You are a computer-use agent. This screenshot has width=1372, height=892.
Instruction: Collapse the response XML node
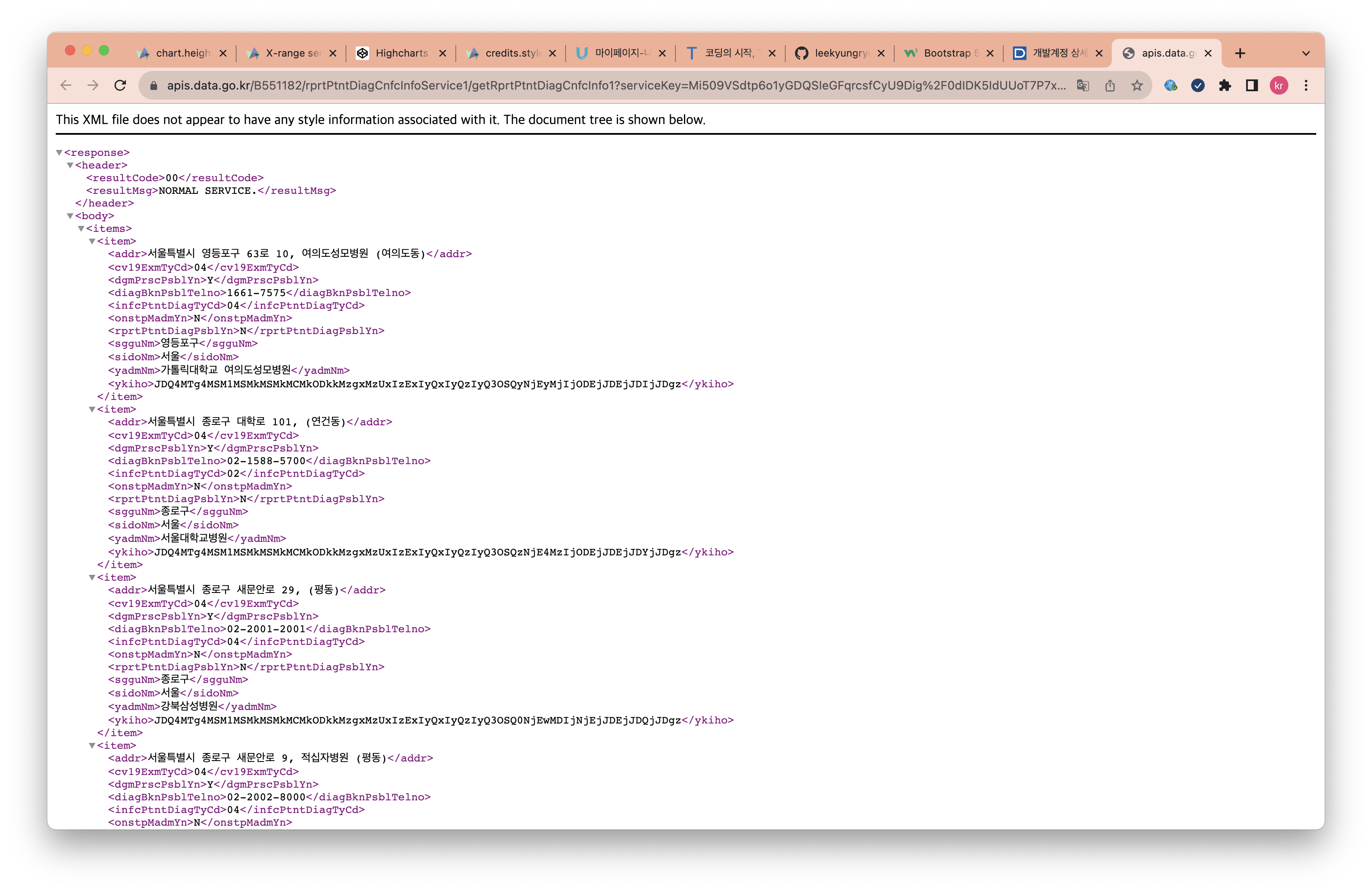click(x=59, y=153)
